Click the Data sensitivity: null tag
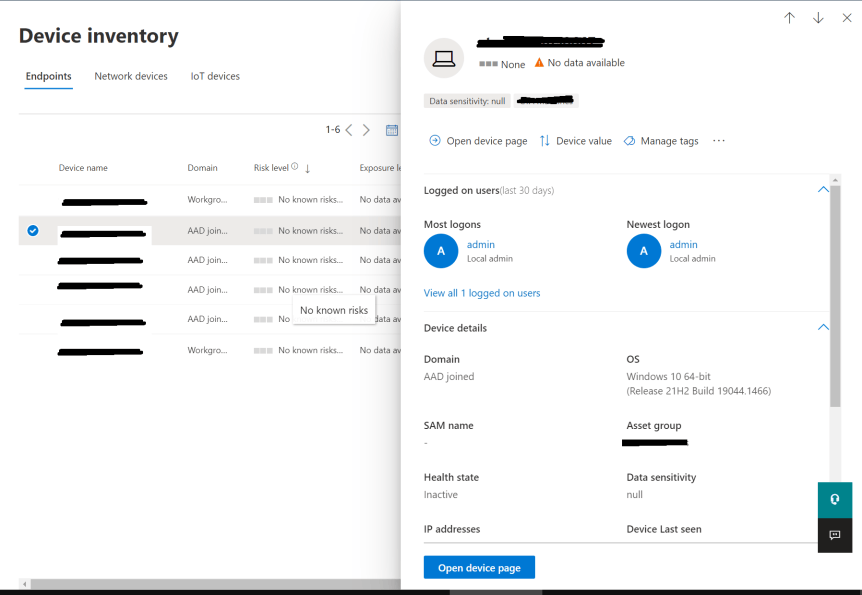The width and height of the screenshot is (862, 595). [x=467, y=101]
